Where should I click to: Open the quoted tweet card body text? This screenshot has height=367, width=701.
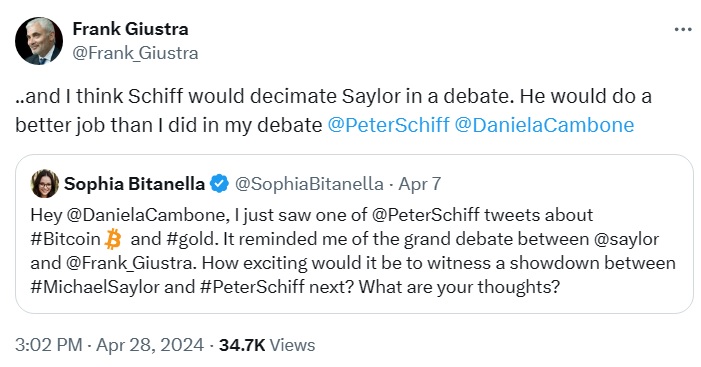pyautogui.click(x=353, y=251)
